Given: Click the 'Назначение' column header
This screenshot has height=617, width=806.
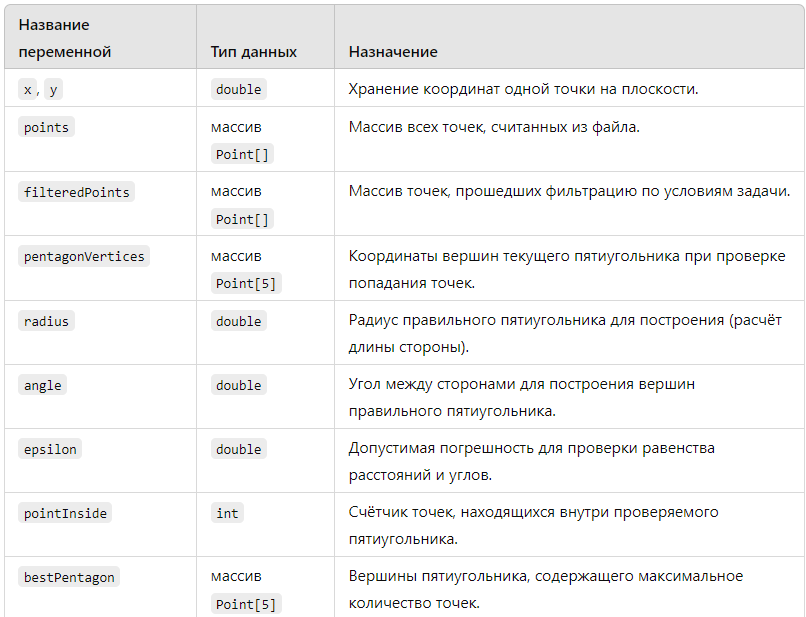Looking at the screenshot, I should [x=393, y=52].
